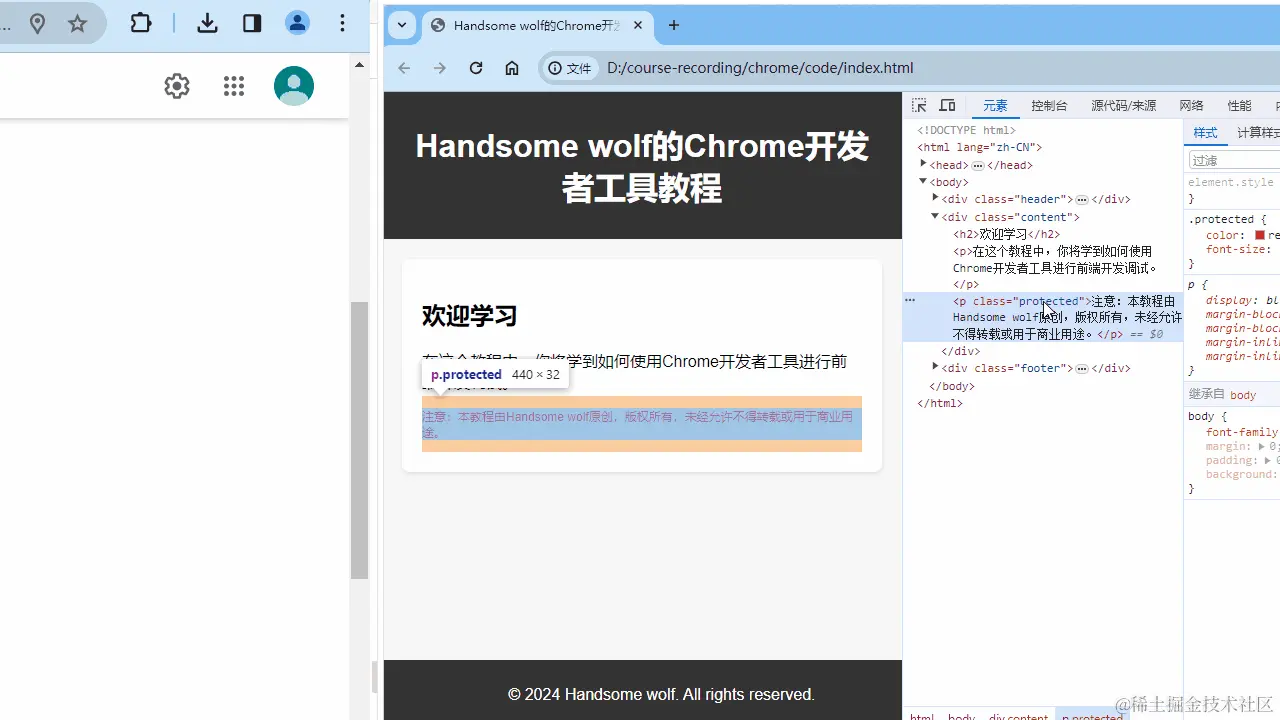The width and height of the screenshot is (1280, 720).
Task: Click the left window scrollbar up arrow
Action: point(360,65)
